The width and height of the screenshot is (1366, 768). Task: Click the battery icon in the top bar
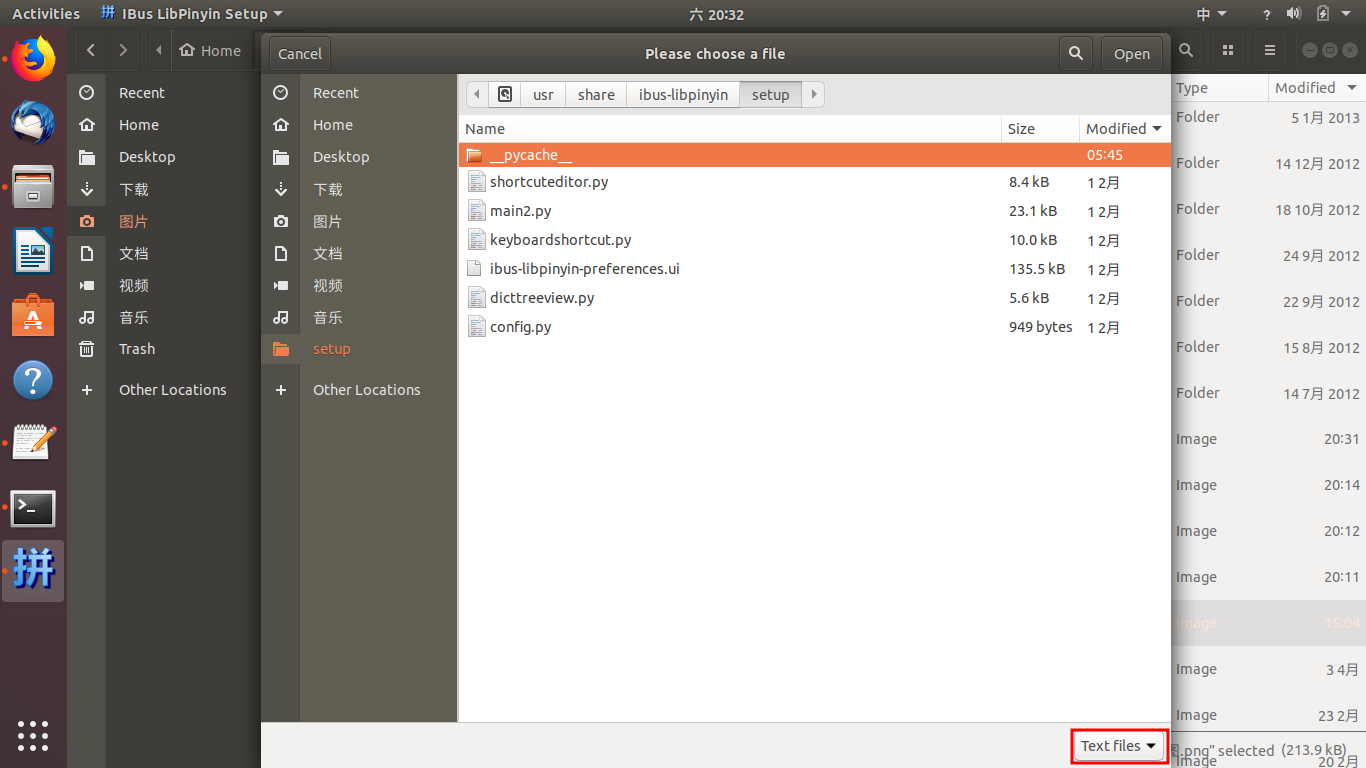(1323, 14)
